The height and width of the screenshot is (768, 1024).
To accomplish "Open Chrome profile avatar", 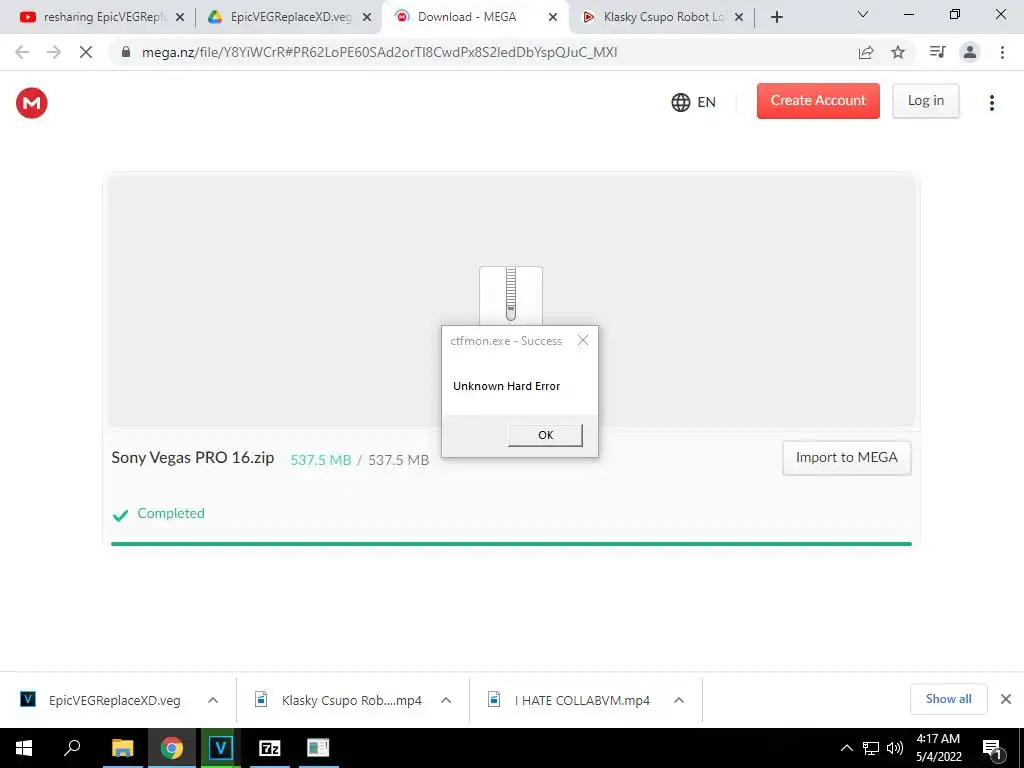I will coord(970,52).
